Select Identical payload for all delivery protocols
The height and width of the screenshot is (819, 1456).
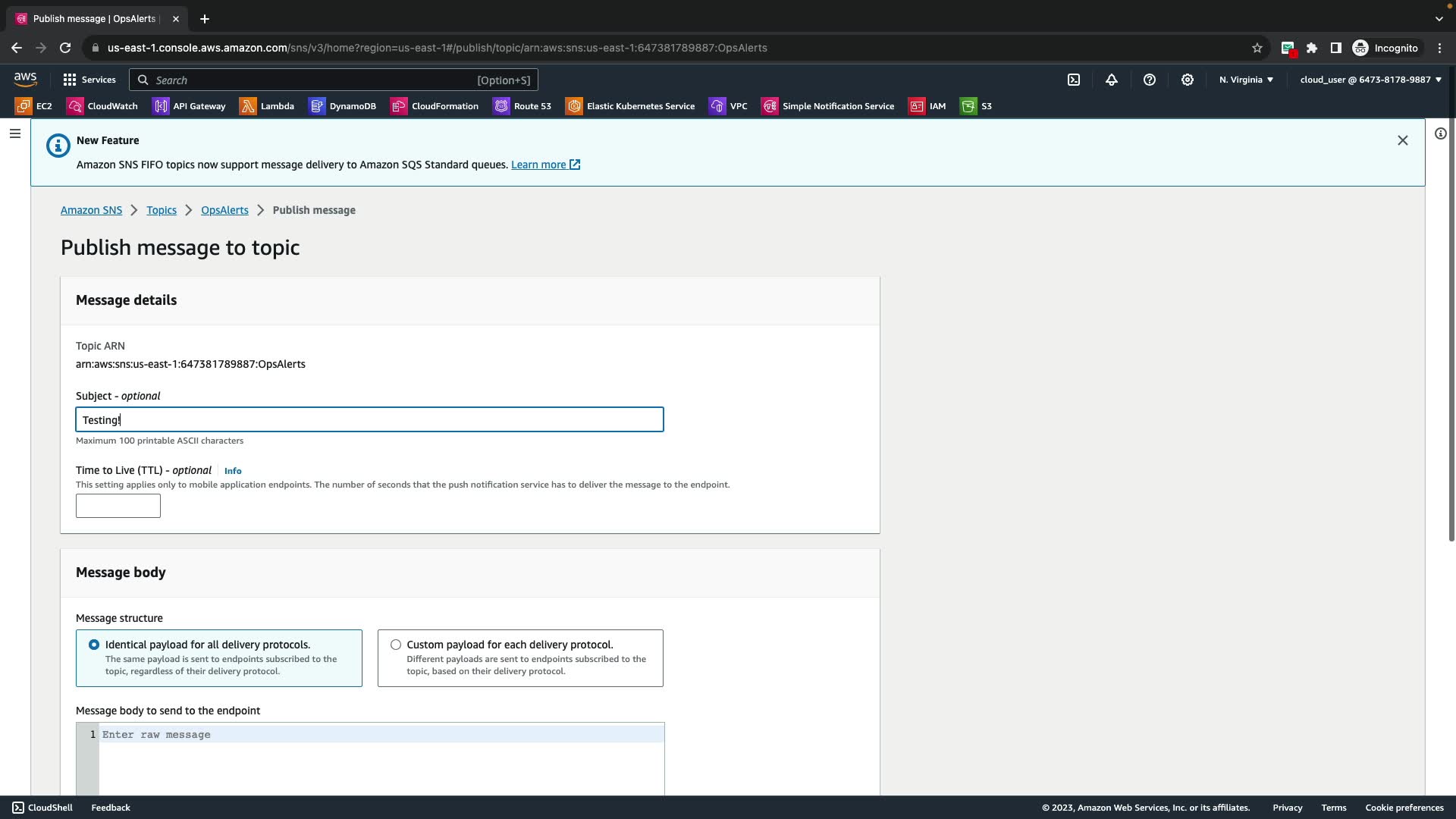[x=94, y=645]
